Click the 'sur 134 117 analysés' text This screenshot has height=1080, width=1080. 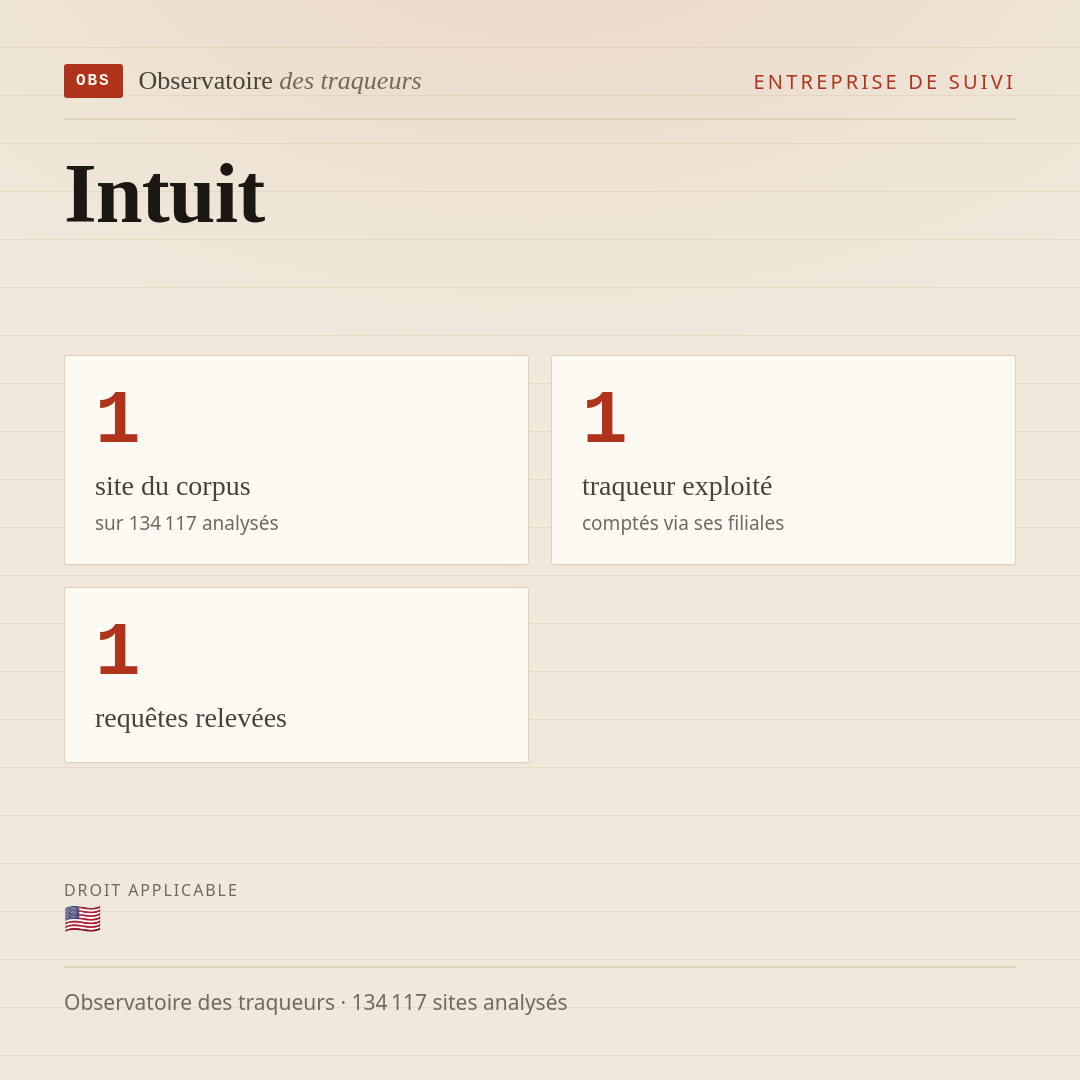click(187, 523)
